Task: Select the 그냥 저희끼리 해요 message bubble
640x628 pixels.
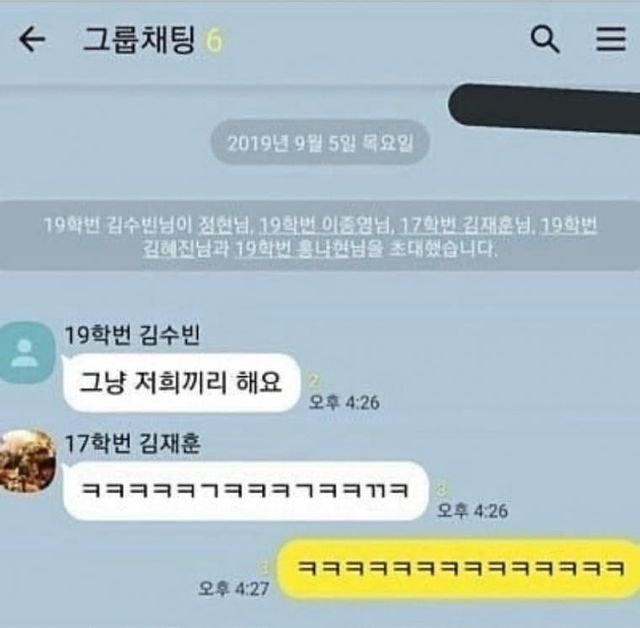Action: [182, 383]
